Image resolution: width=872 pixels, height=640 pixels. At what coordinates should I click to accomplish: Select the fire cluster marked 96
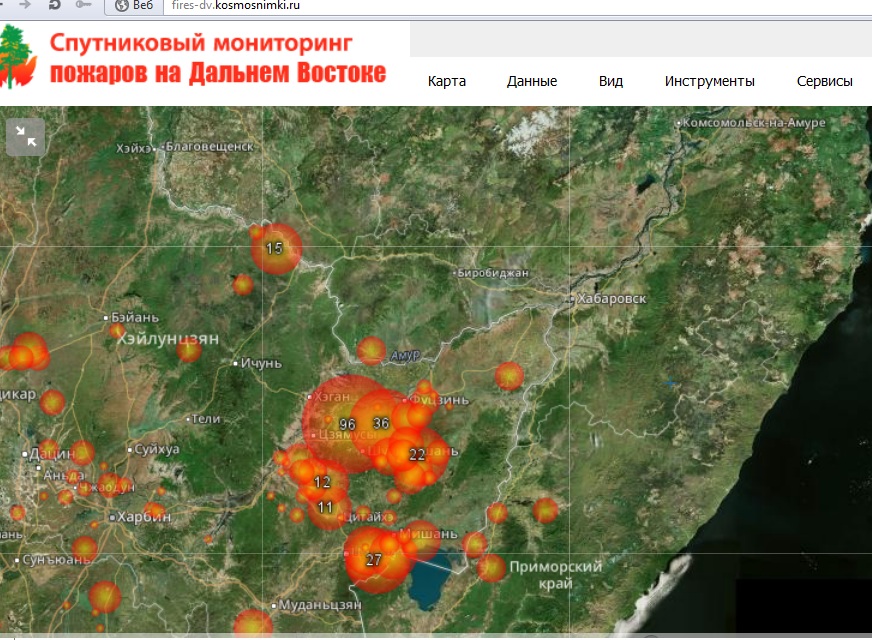click(x=347, y=424)
